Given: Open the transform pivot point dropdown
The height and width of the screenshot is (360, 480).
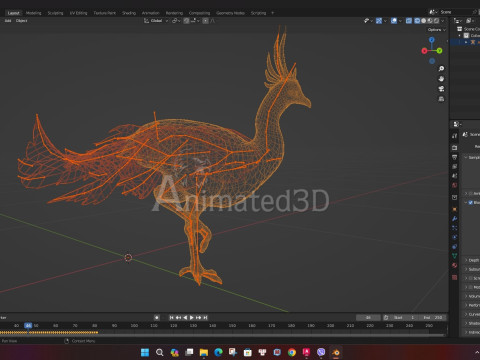Looking at the screenshot, I should point(175,21).
